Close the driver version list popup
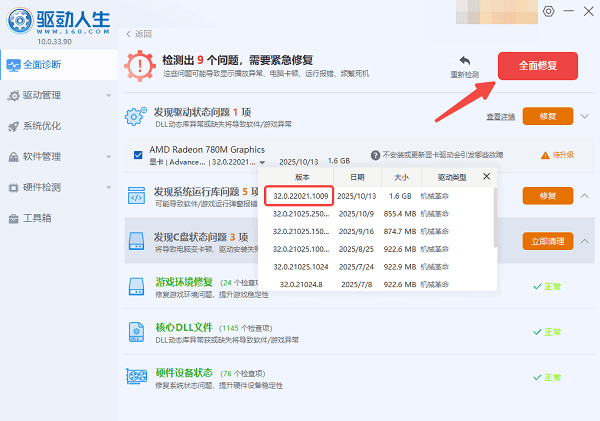The height and width of the screenshot is (421, 600). pyautogui.click(x=487, y=176)
